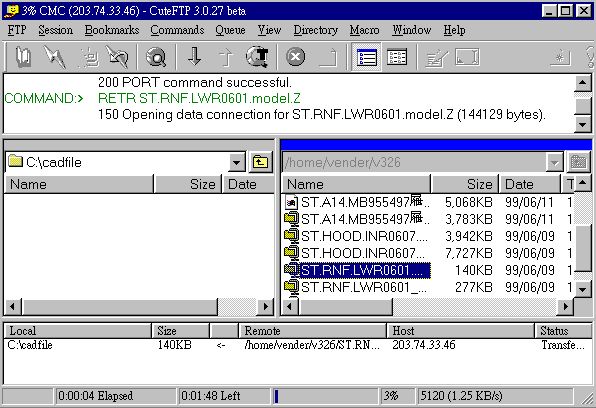Click the queue Host column header
The height and width of the screenshot is (408, 596).
point(460,330)
